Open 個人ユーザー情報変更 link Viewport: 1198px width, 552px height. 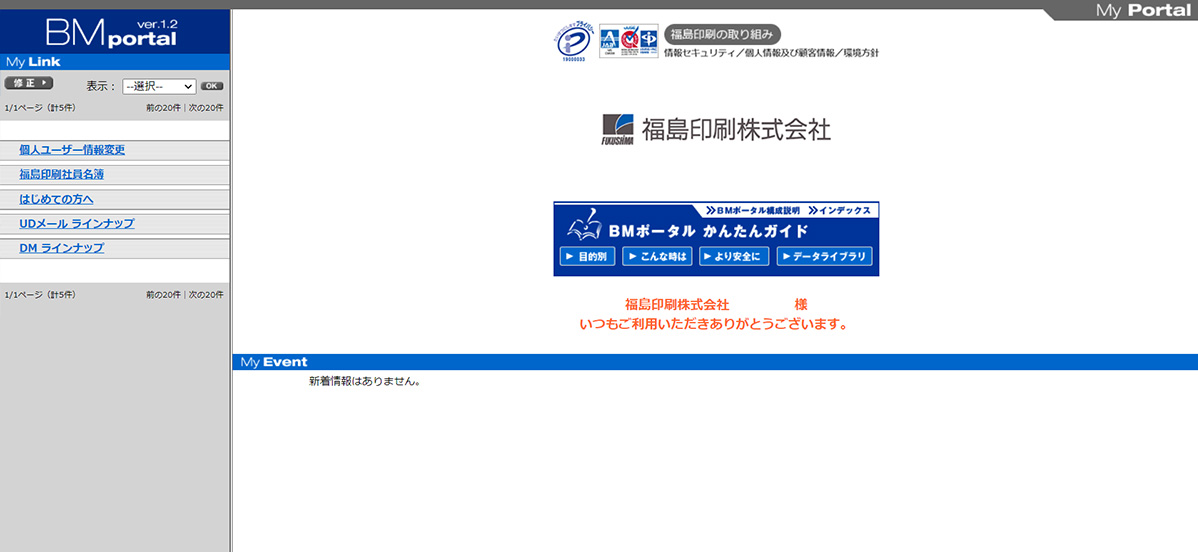(x=72, y=150)
